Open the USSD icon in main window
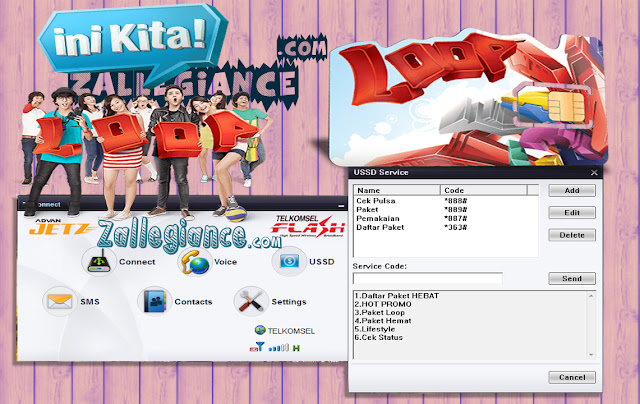This screenshot has width=640, height=404. pyautogui.click(x=289, y=261)
